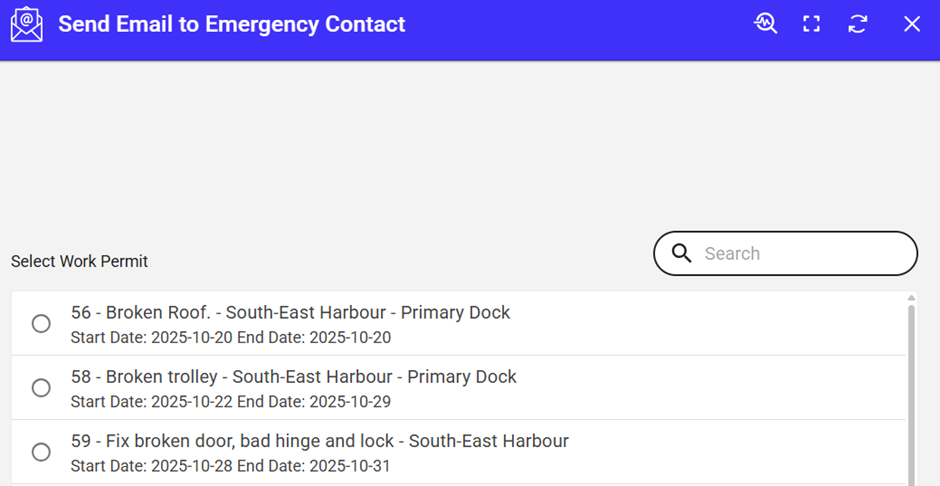The width and height of the screenshot is (940, 486).
Task: Click the permit 56 date line ending 2025-10-20
Action: [x=230, y=338]
